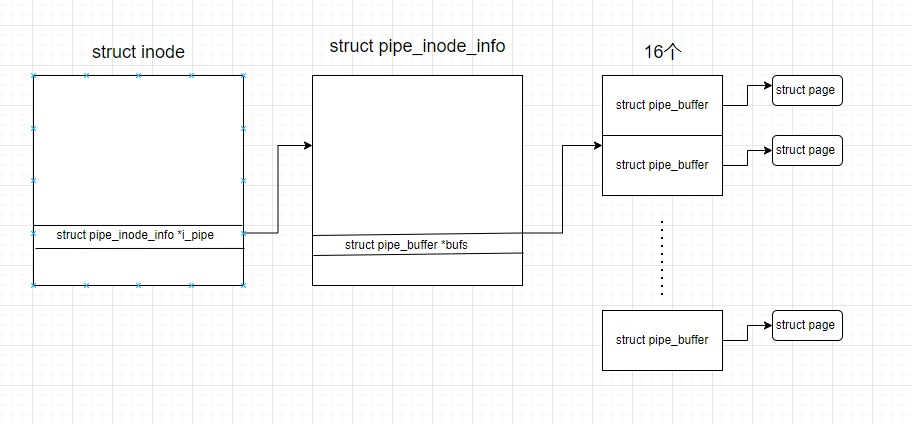Click top-right blue connection point of inode box
This screenshot has width=912, height=424.
click(244, 76)
